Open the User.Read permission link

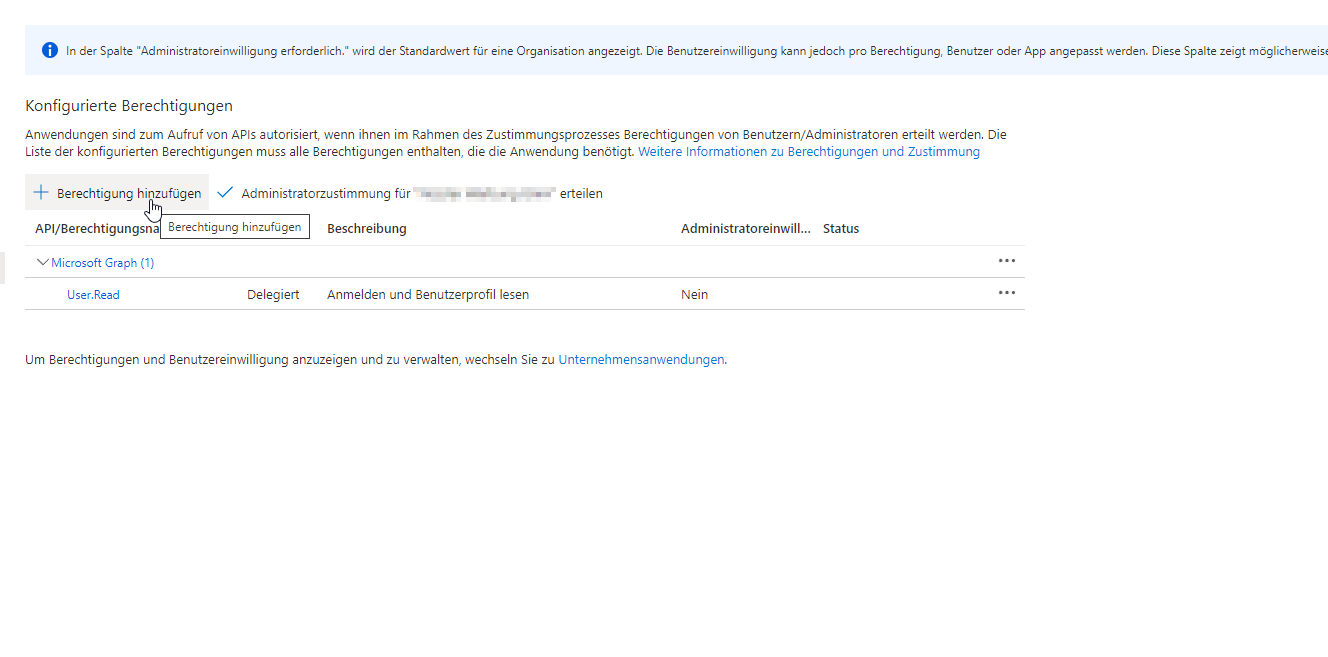93,295
